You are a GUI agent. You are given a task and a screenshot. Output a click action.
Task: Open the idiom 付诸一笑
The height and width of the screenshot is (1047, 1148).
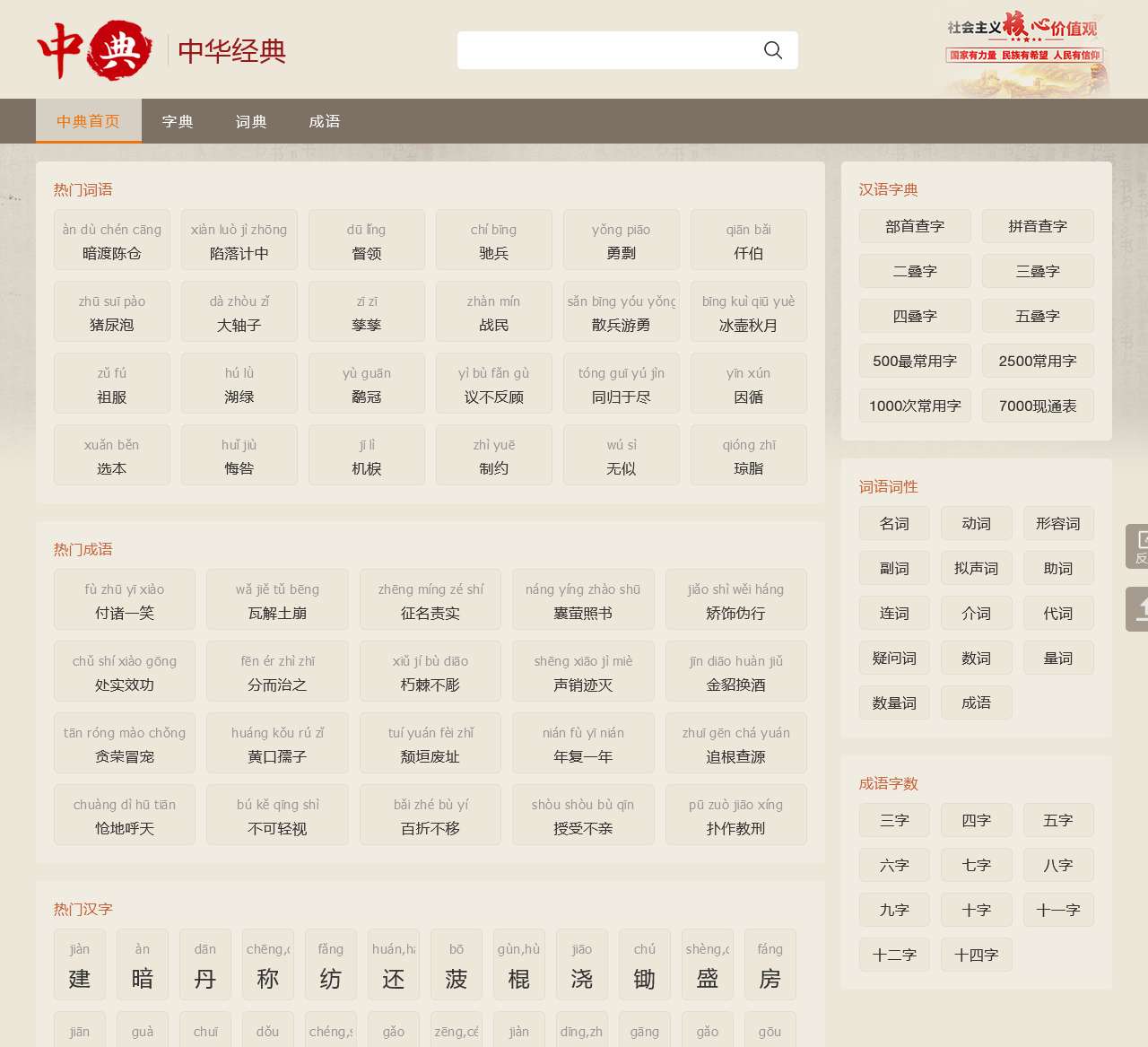(x=124, y=599)
